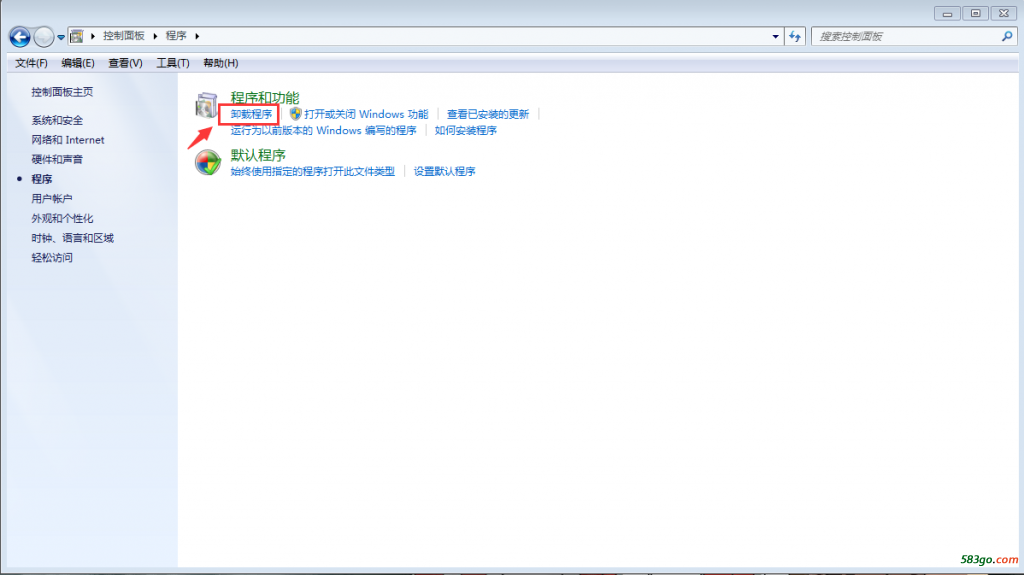Maximize the Control Panel window

tap(976, 13)
